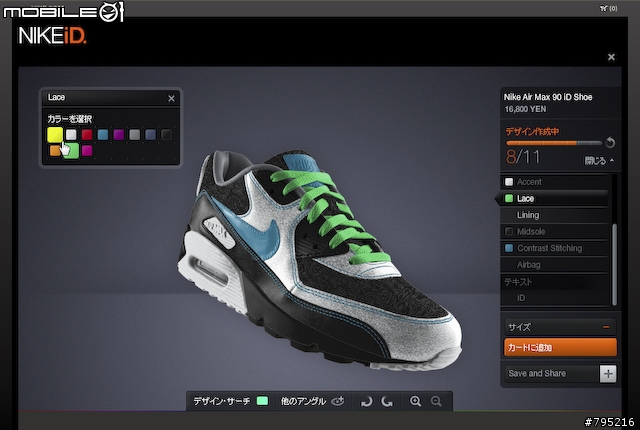
Task: Pick the navy blue lace color swatch
Action: (151, 135)
